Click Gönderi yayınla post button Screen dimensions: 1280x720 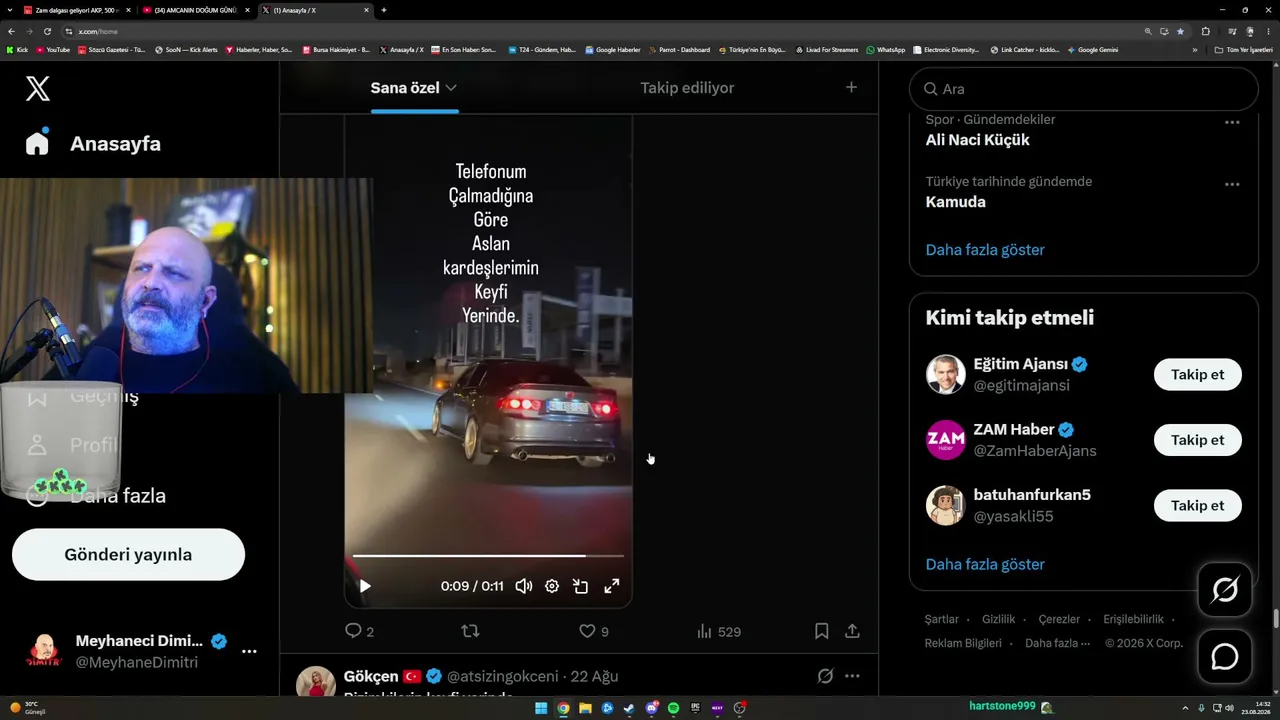click(x=128, y=554)
